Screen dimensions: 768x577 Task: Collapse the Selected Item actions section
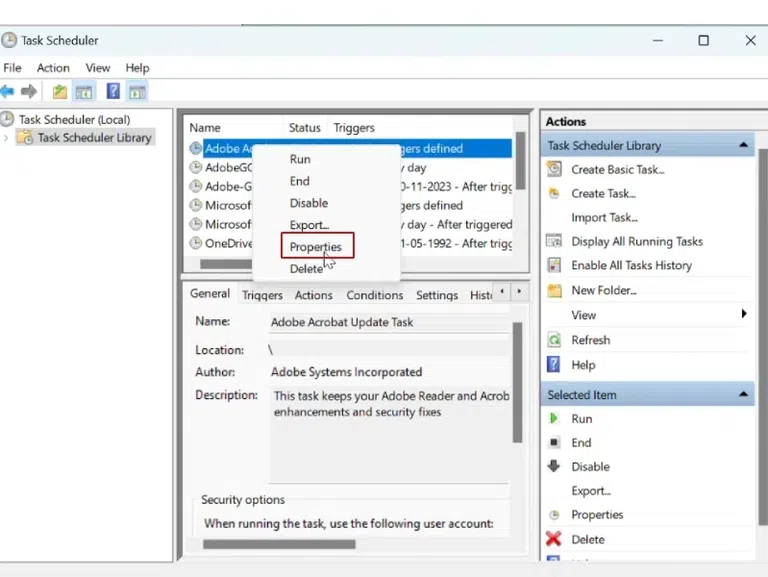(743, 394)
